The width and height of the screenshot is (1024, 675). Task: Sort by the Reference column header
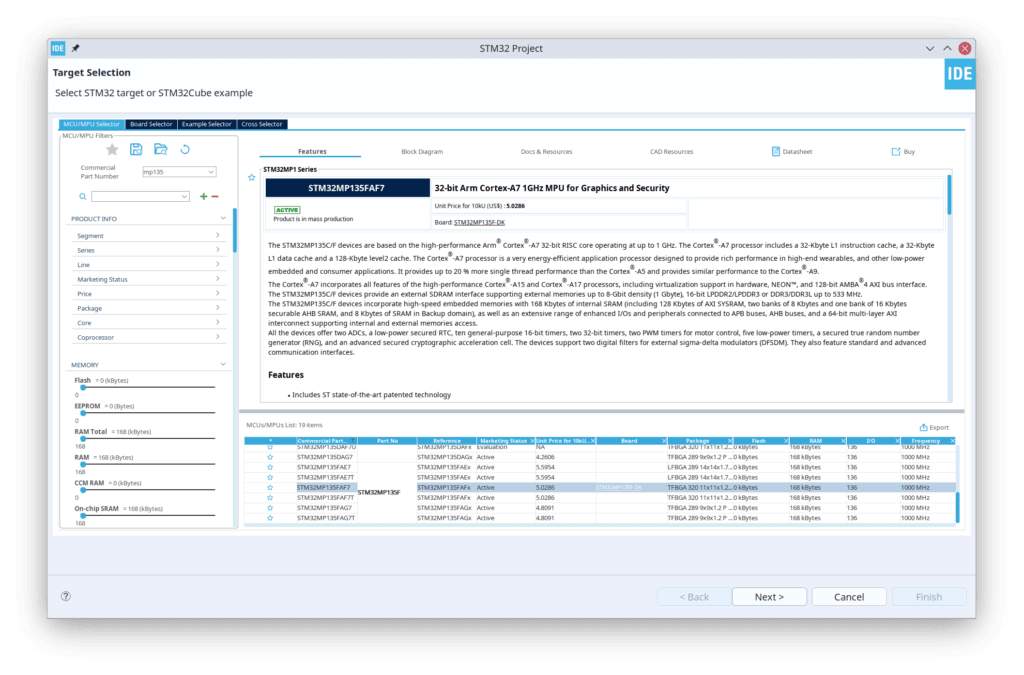click(447, 441)
